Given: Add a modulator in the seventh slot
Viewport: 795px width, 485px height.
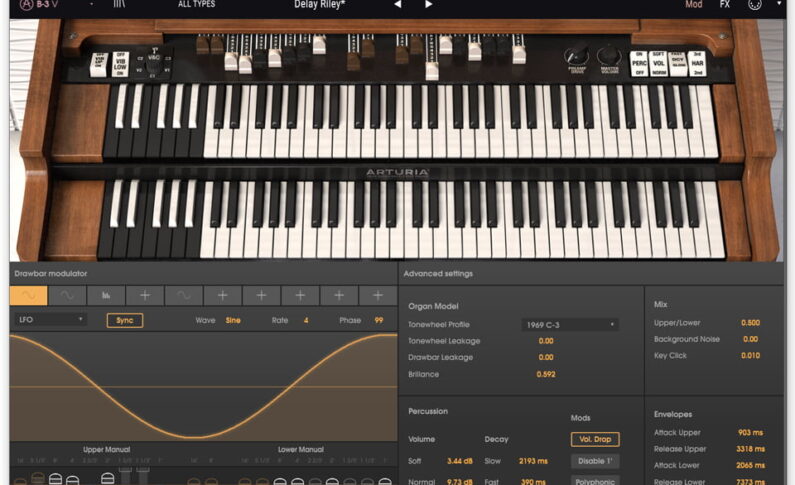Looking at the screenshot, I should coord(261,295).
